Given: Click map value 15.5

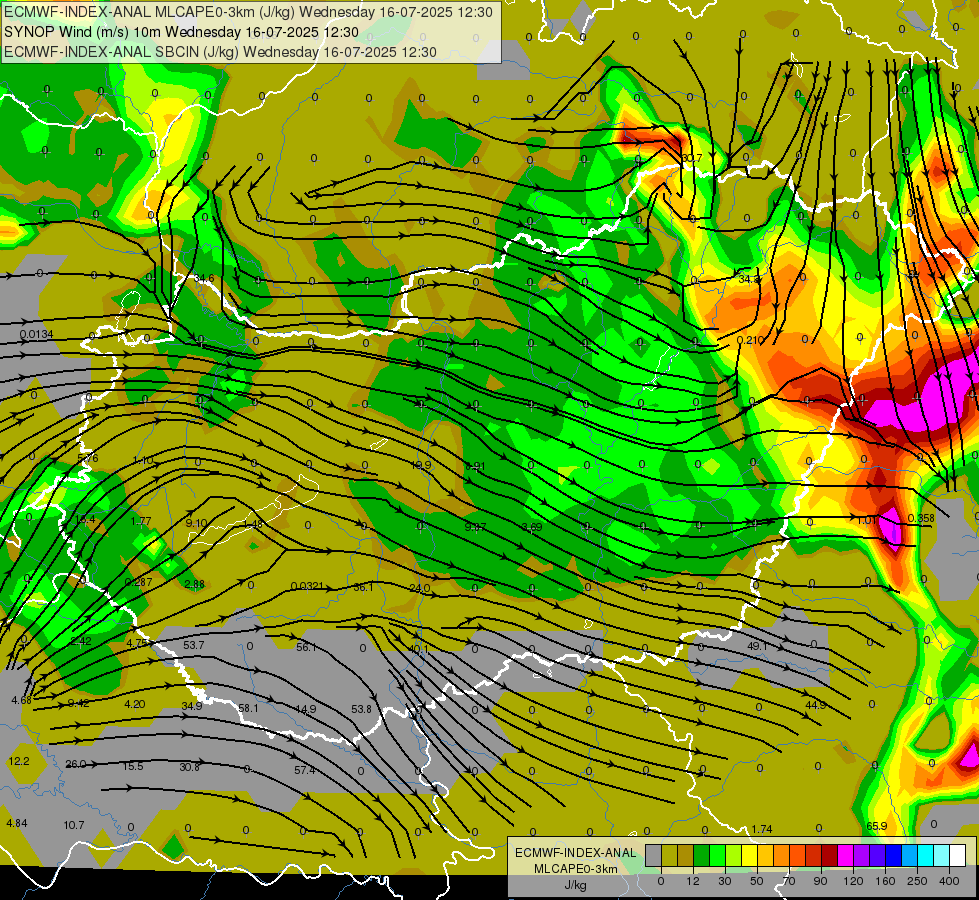Looking at the screenshot, I should coord(132,766).
